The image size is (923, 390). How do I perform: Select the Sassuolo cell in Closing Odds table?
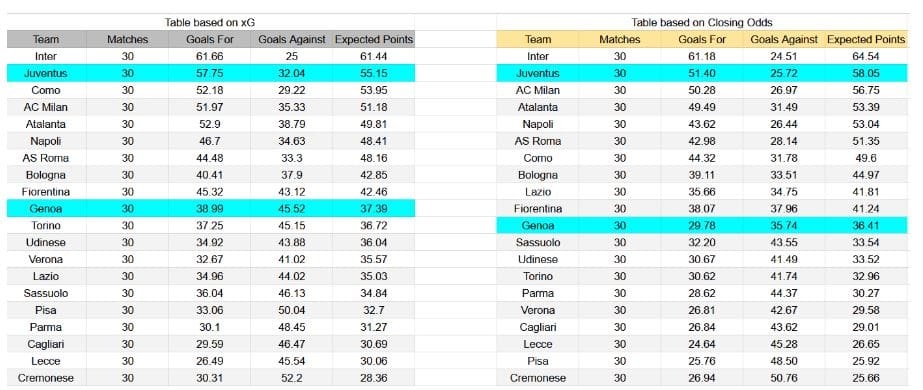point(537,242)
